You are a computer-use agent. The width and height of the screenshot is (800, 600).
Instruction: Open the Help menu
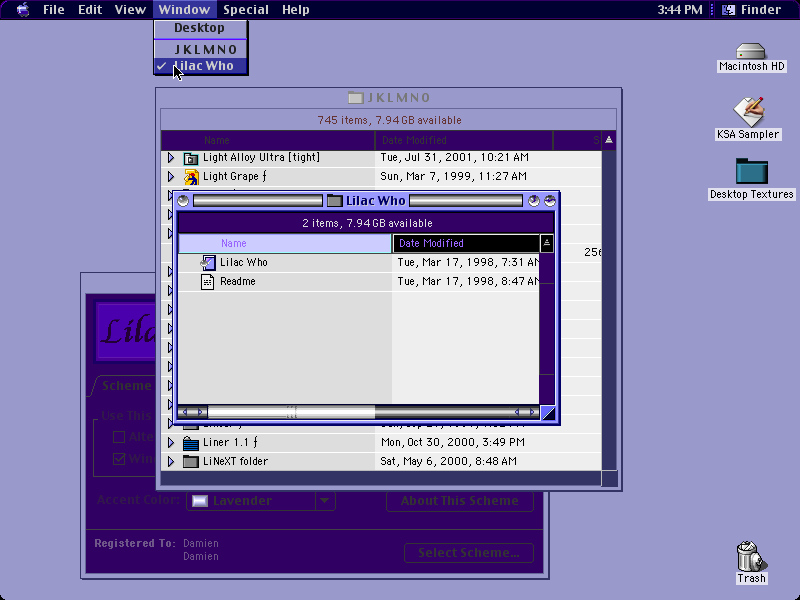[295, 9]
